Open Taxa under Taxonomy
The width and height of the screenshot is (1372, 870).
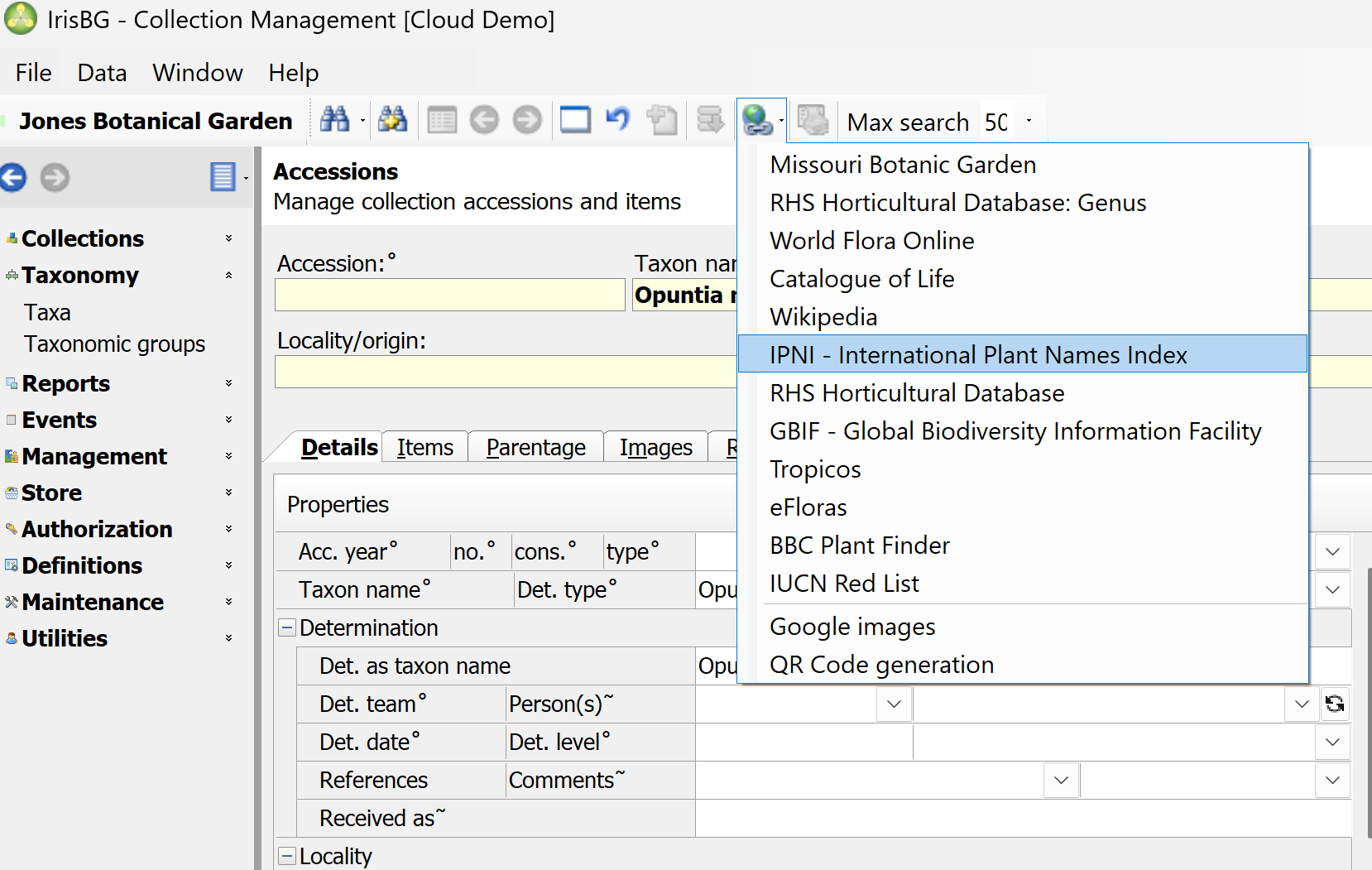[x=47, y=313]
